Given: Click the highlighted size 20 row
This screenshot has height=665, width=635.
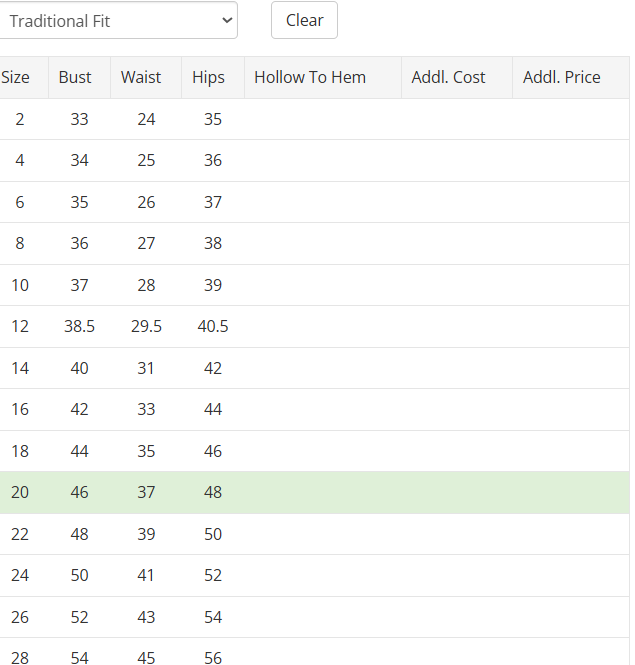Looking at the screenshot, I should [20, 492].
